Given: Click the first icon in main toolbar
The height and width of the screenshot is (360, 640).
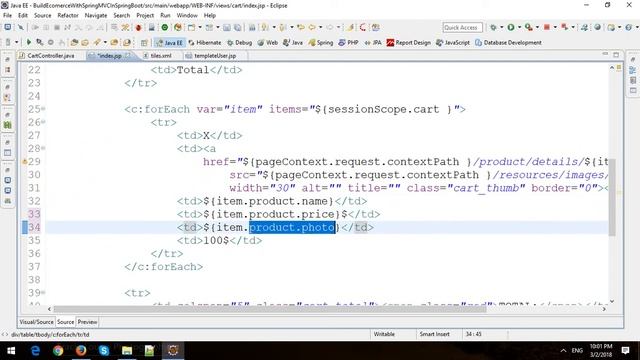Looking at the screenshot, I should click(8, 27).
